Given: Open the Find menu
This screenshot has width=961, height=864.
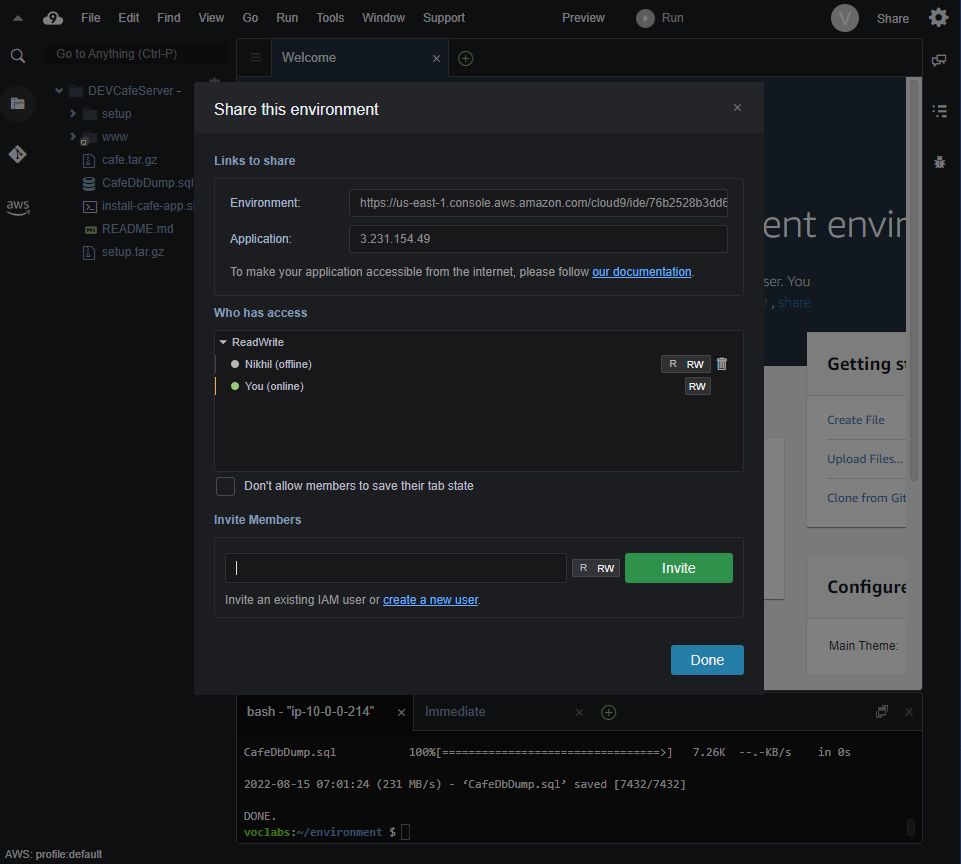Looking at the screenshot, I should point(169,18).
